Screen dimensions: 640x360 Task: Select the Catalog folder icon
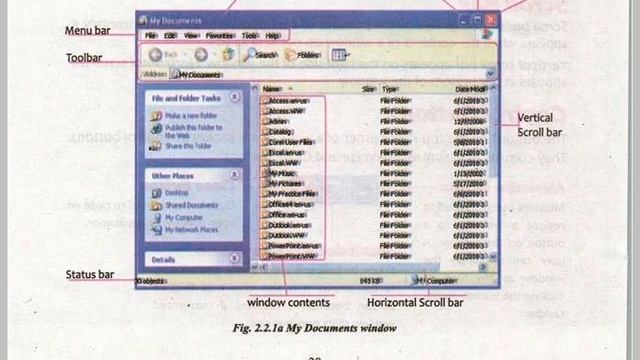pos(264,132)
